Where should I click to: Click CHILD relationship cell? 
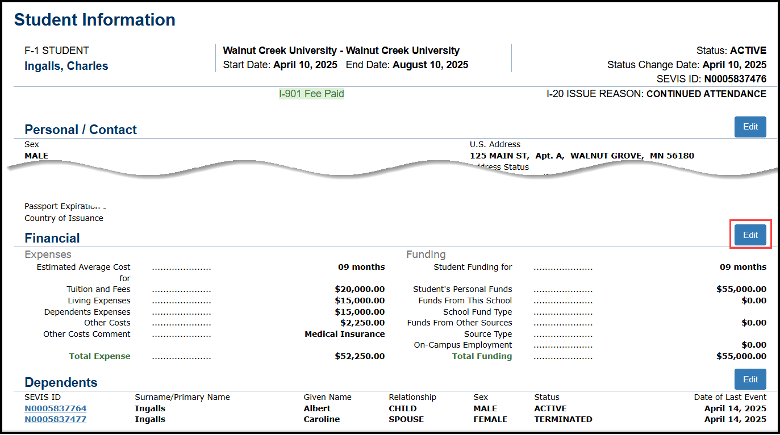coord(402,408)
